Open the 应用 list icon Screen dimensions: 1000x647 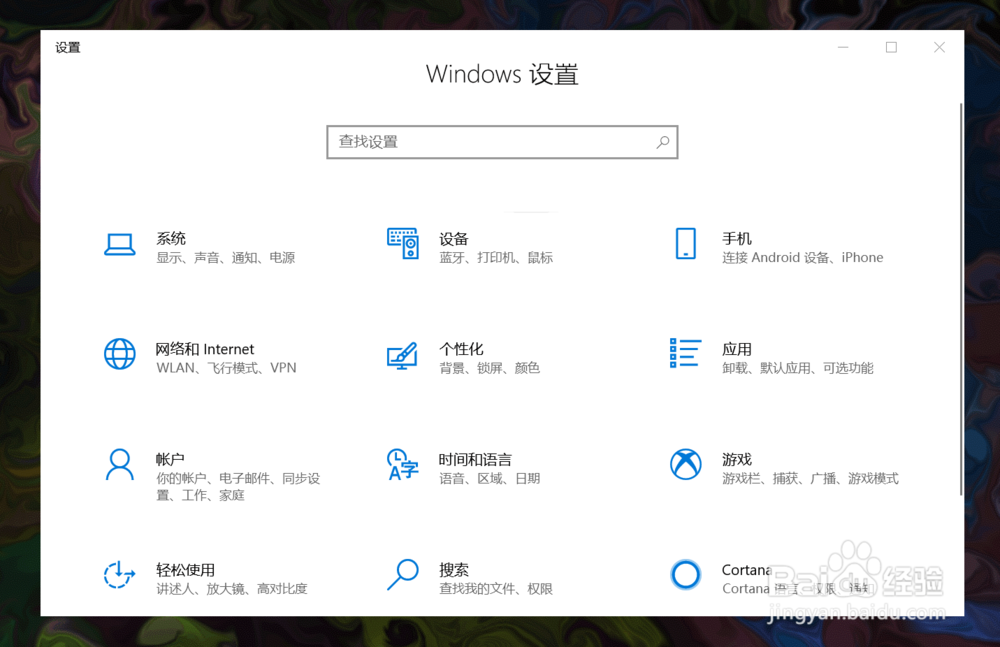point(686,353)
